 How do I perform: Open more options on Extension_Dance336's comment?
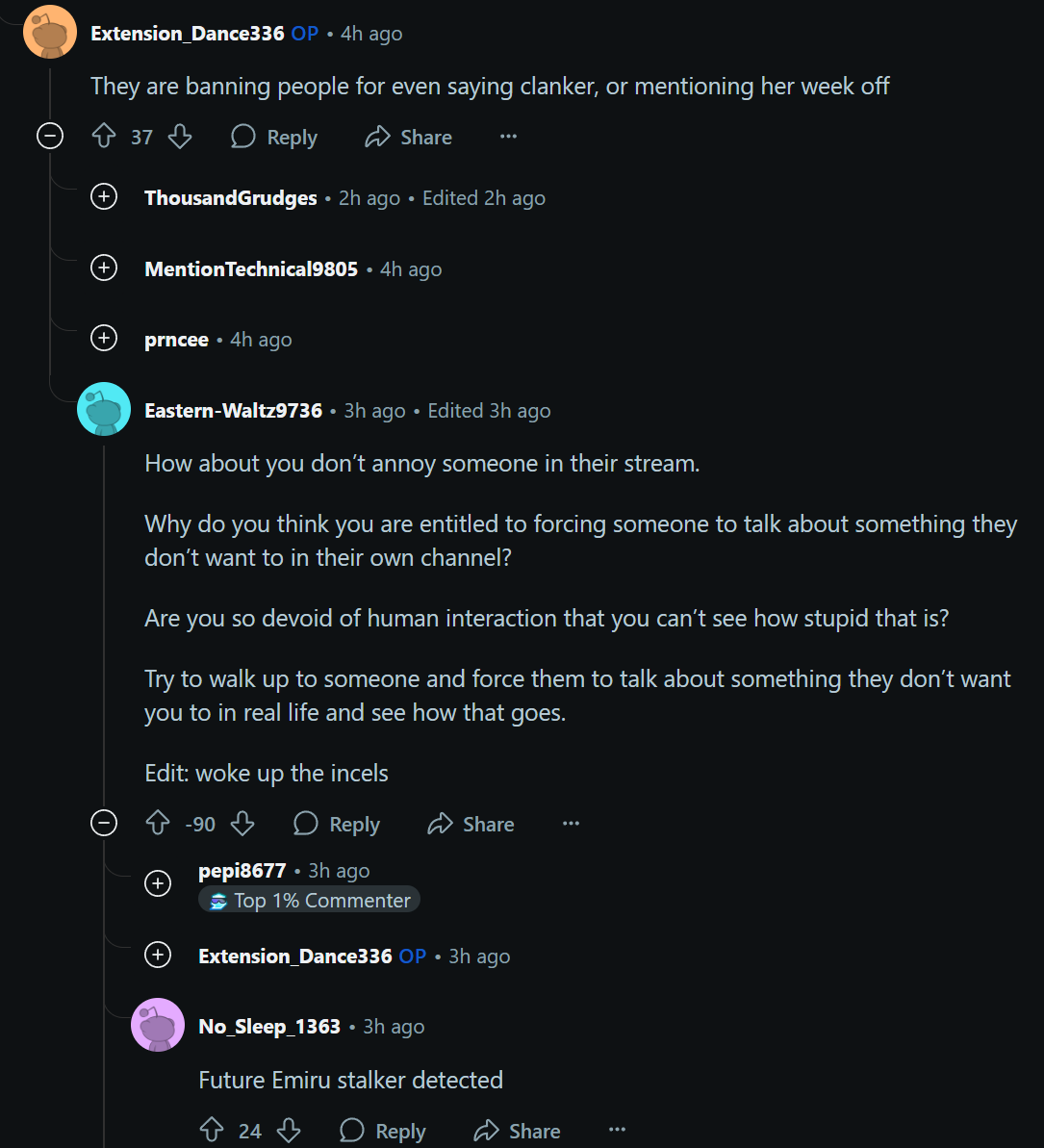tap(508, 137)
